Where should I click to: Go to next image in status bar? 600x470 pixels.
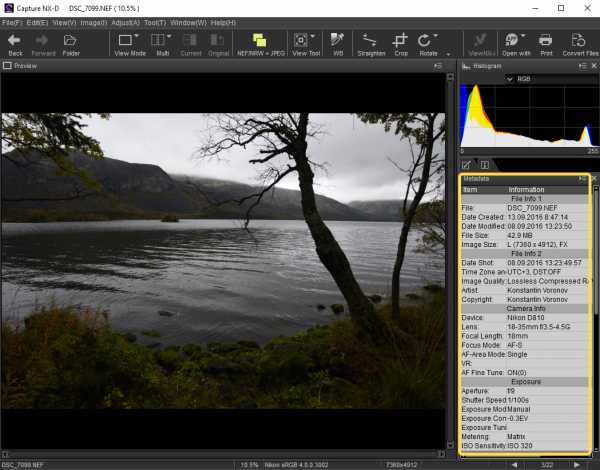coord(578,464)
